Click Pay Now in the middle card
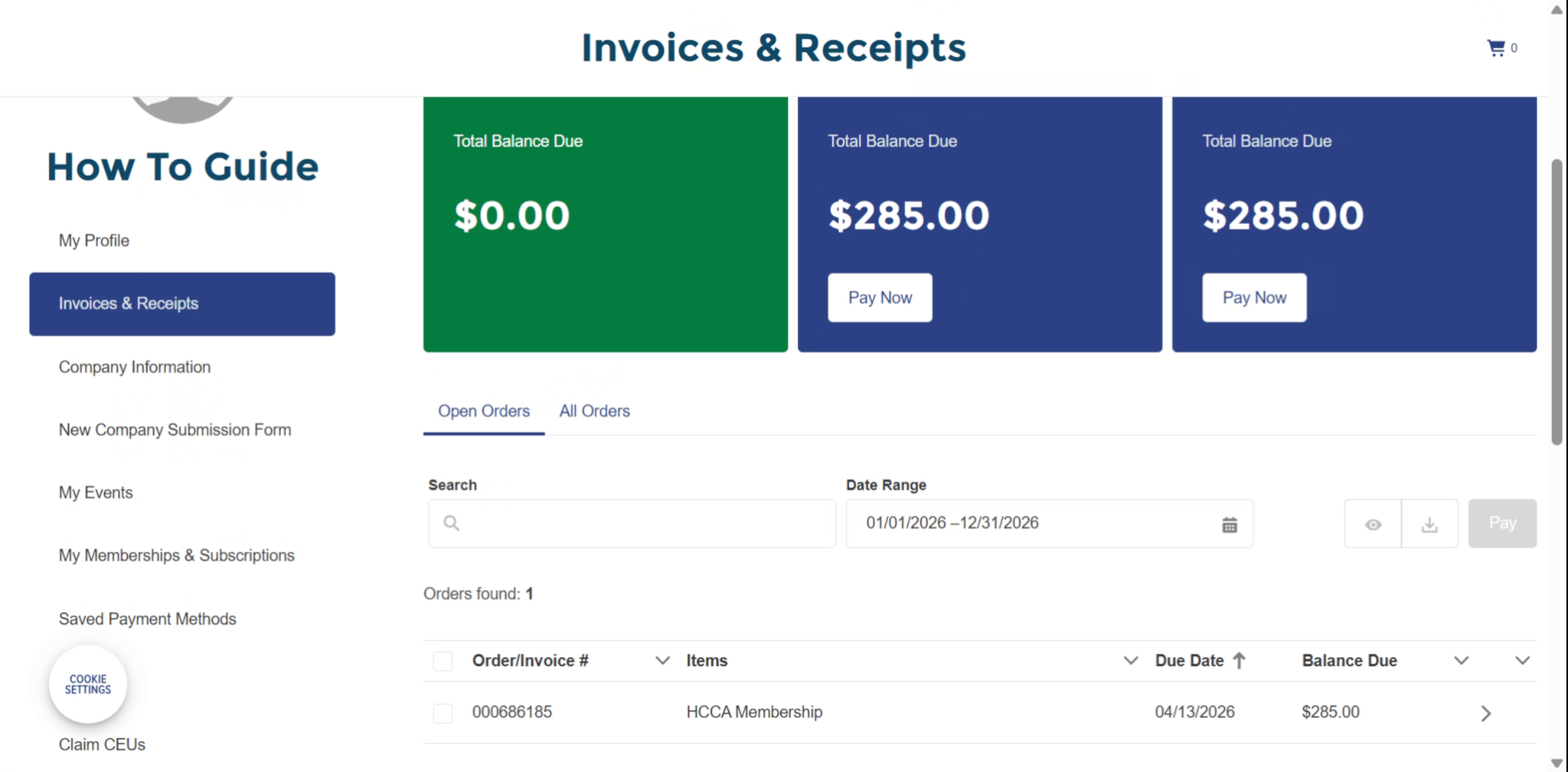 coord(879,298)
